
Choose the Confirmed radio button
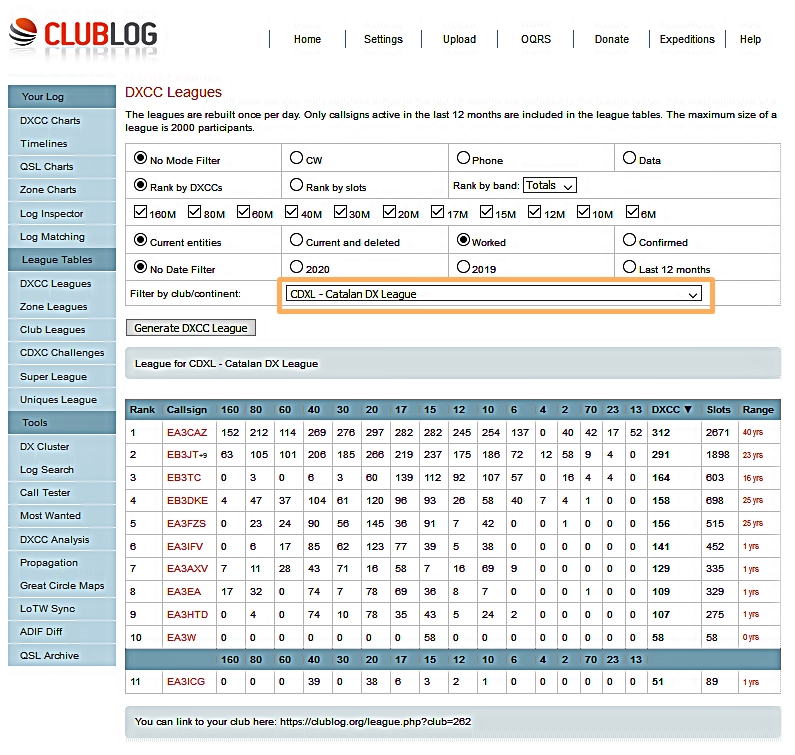click(629, 241)
